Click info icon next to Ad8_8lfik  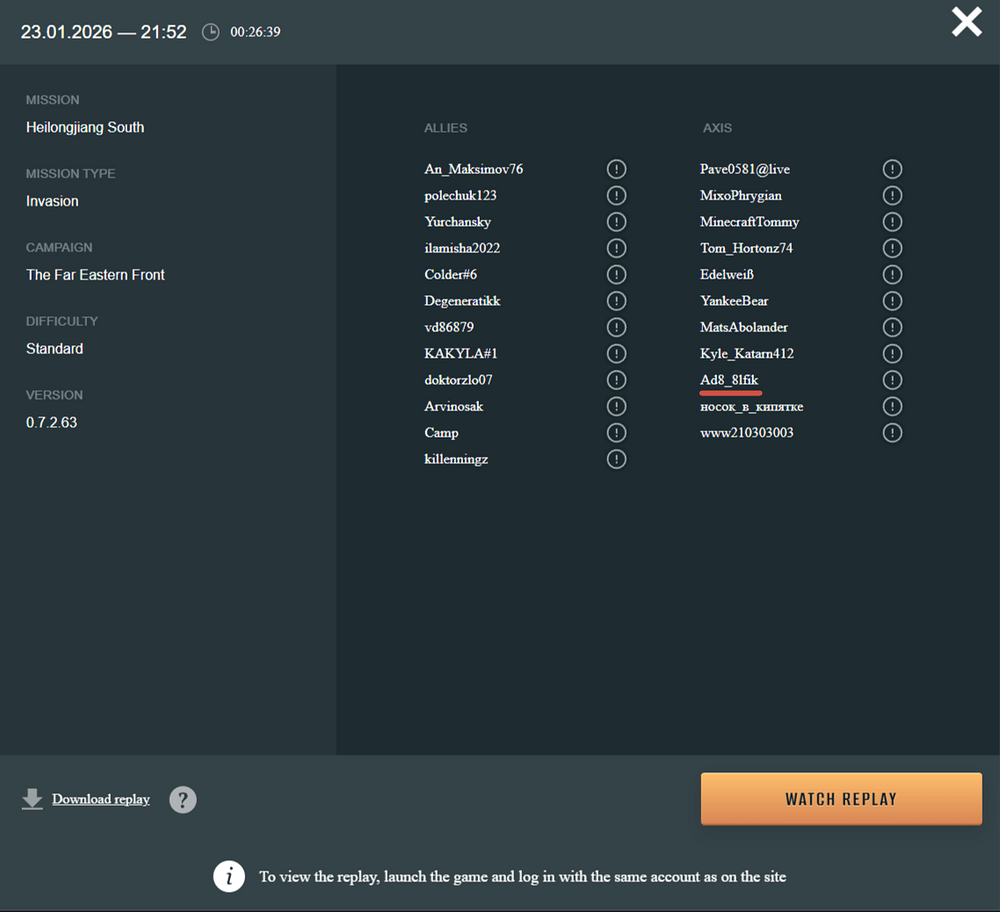click(x=892, y=380)
